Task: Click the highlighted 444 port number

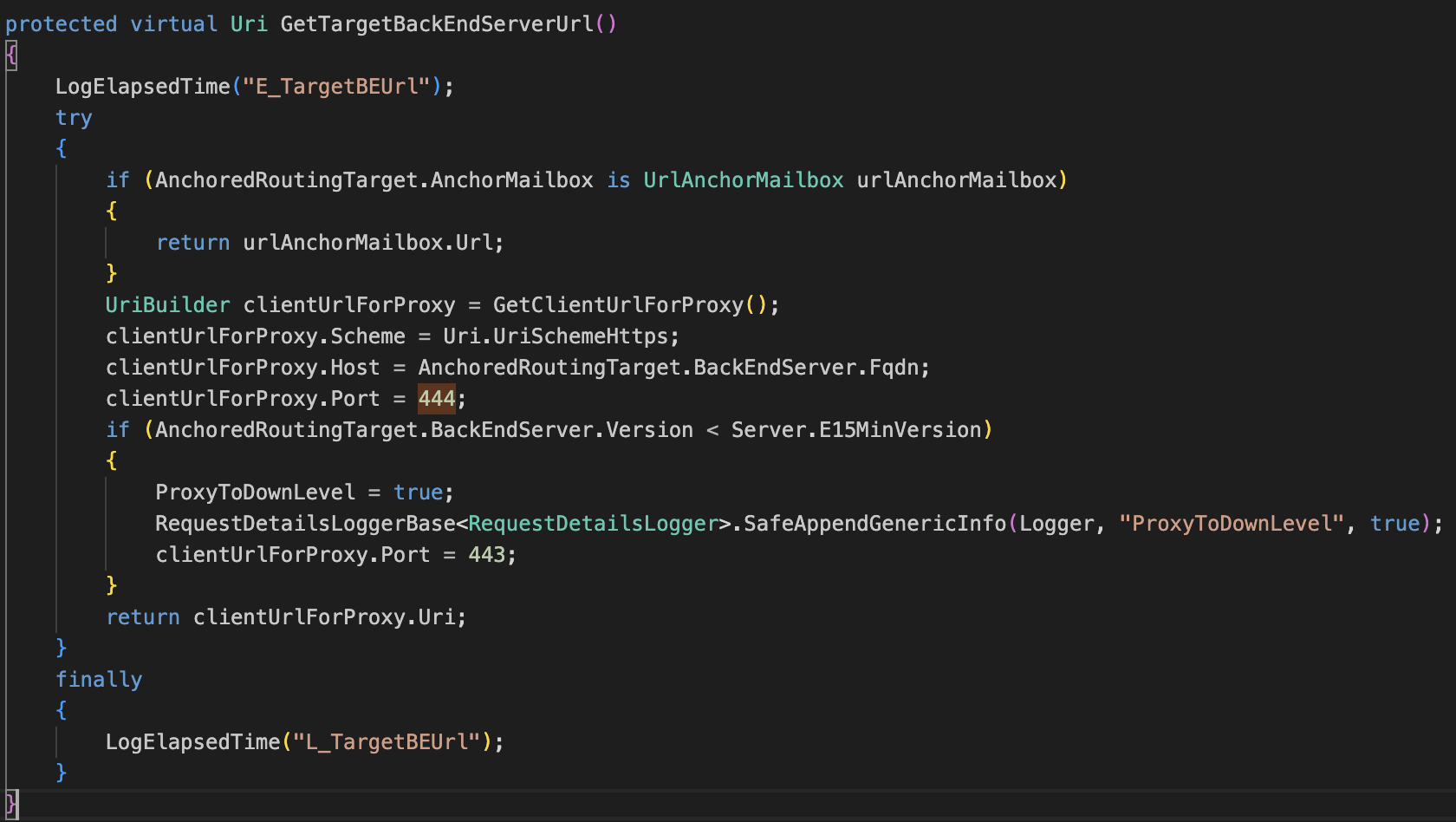Action: [x=437, y=399]
